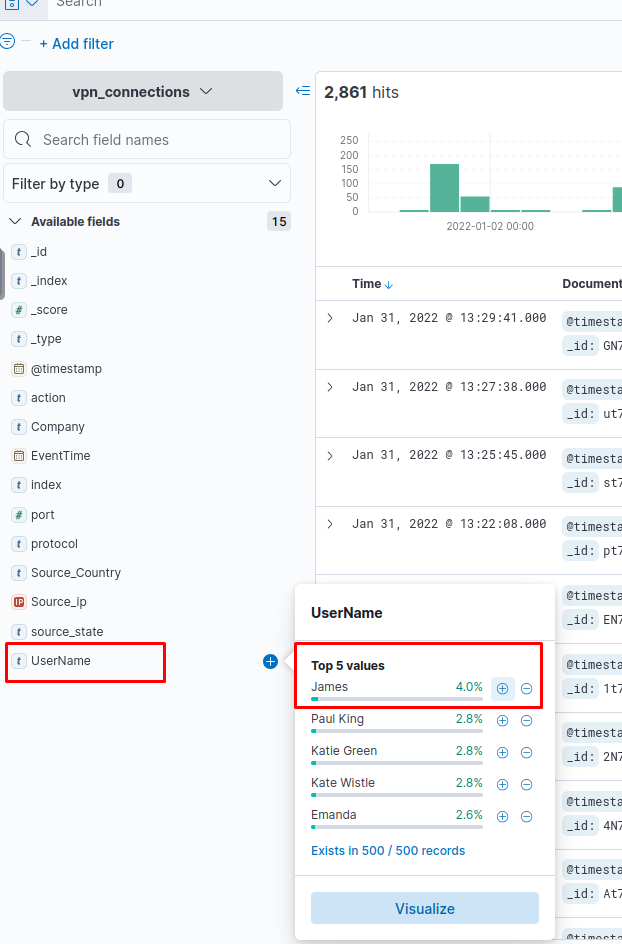Screen dimensions: 622x944
Task: Filter out James with the minus icon
Action: (526, 688)
